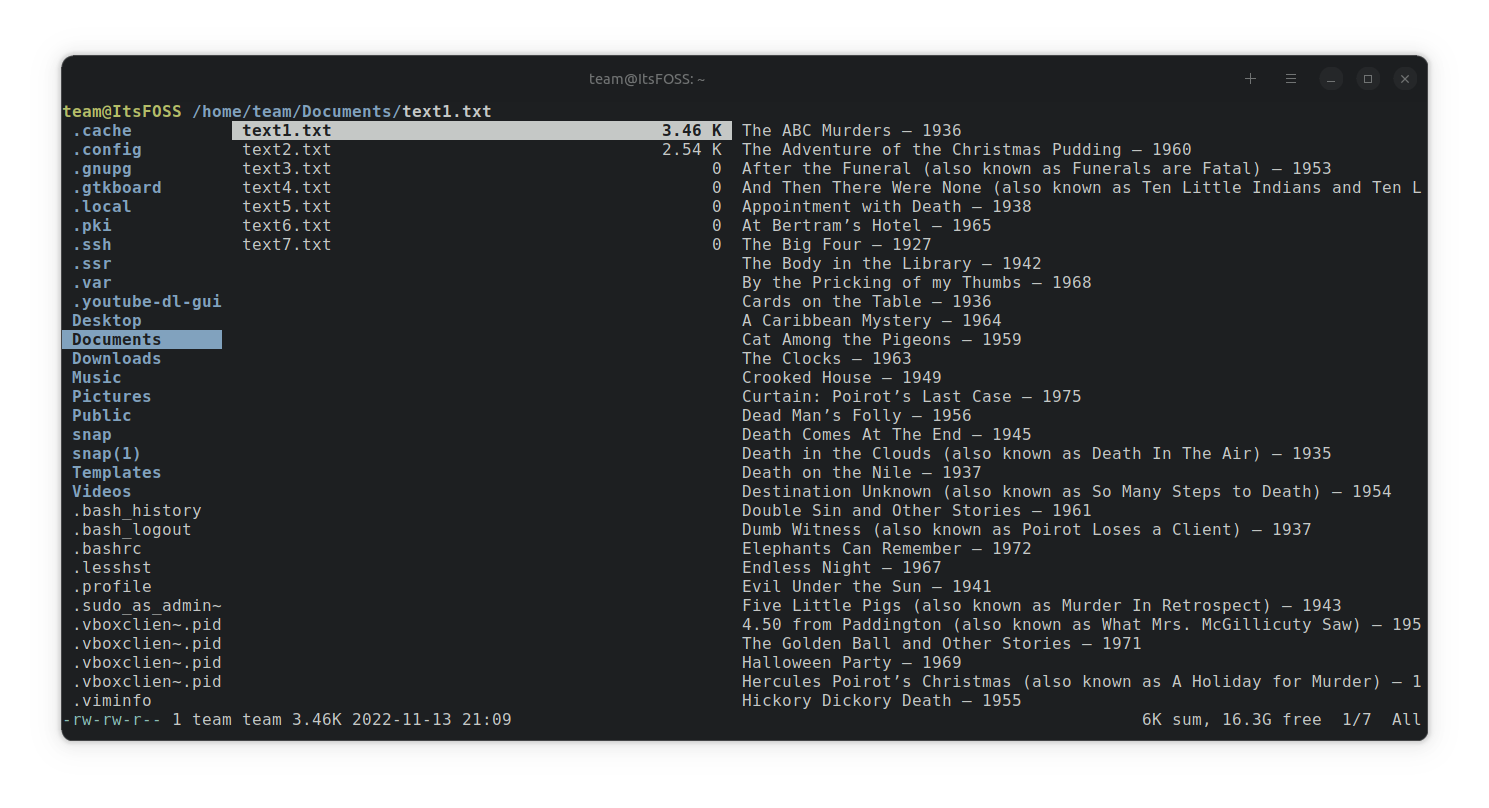Click the 16.3G free space status text
Image resolution: width=1489 pixels, height=808 pixels.
pos(1270,719)
